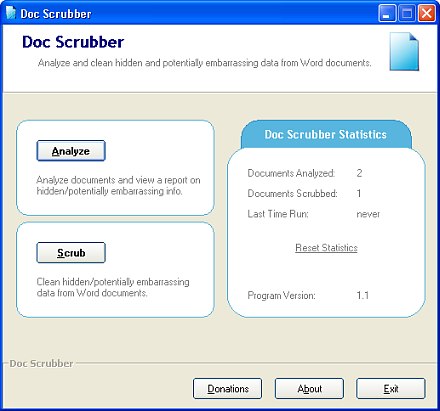Show the About information

coord(309,389)
